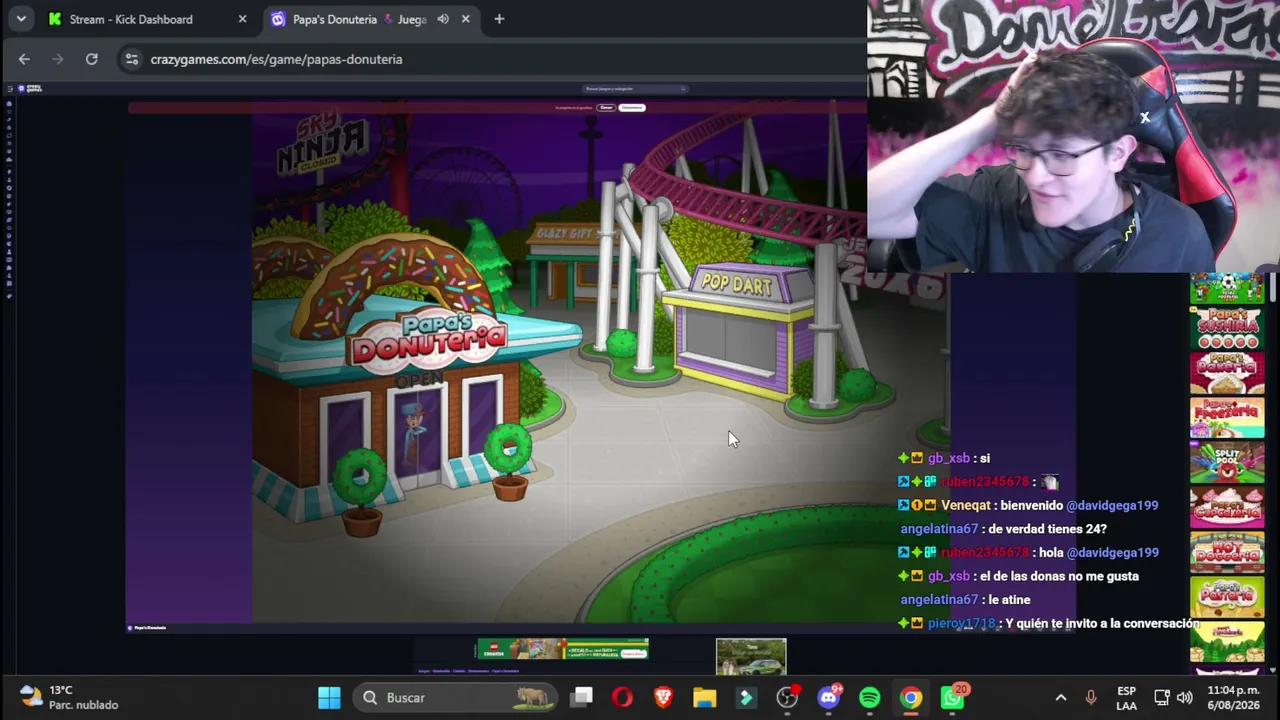Viewport: 1280px width, 720px height.
Task: Open the Papa's Freezeria game thumbnail
Action: [1227, 419]
